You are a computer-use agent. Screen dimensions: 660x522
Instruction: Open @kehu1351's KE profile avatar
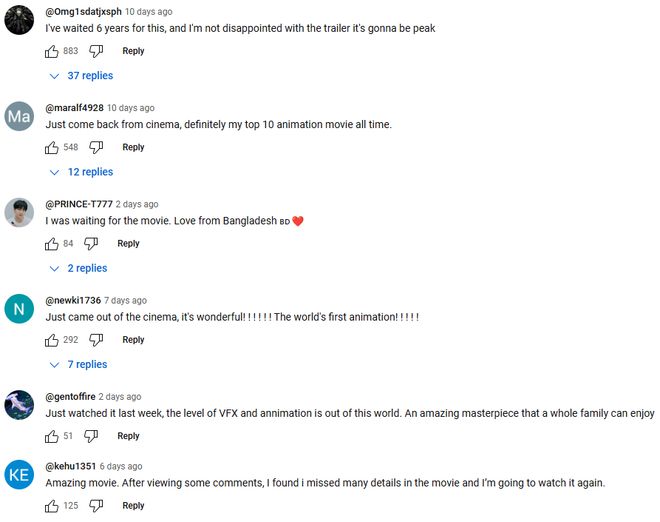(x=19, y=476)
